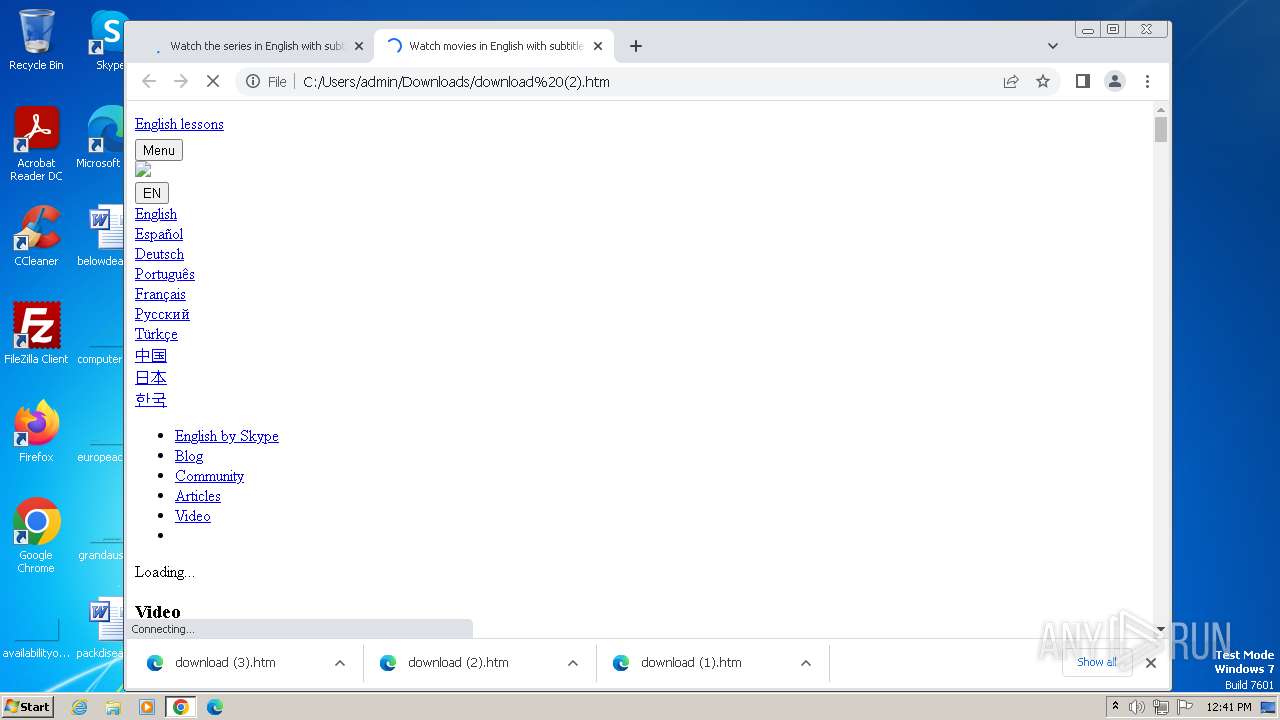1280x720 pixels.
Task: Choose English language link
Action: (156, 214)
